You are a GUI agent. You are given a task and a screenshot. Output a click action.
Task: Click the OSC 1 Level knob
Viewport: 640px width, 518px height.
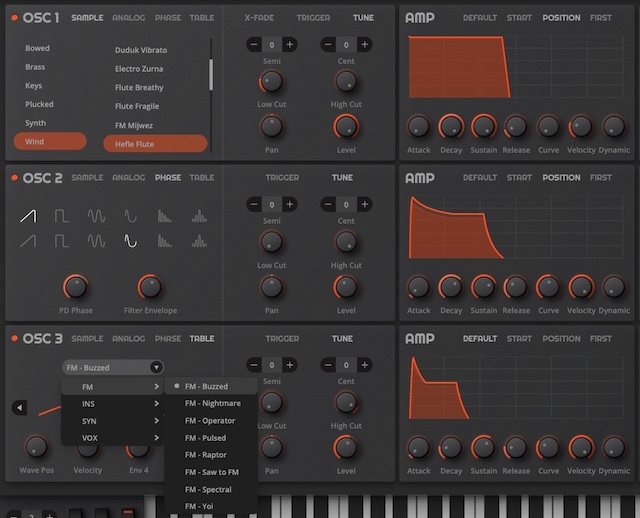[346, 126]
